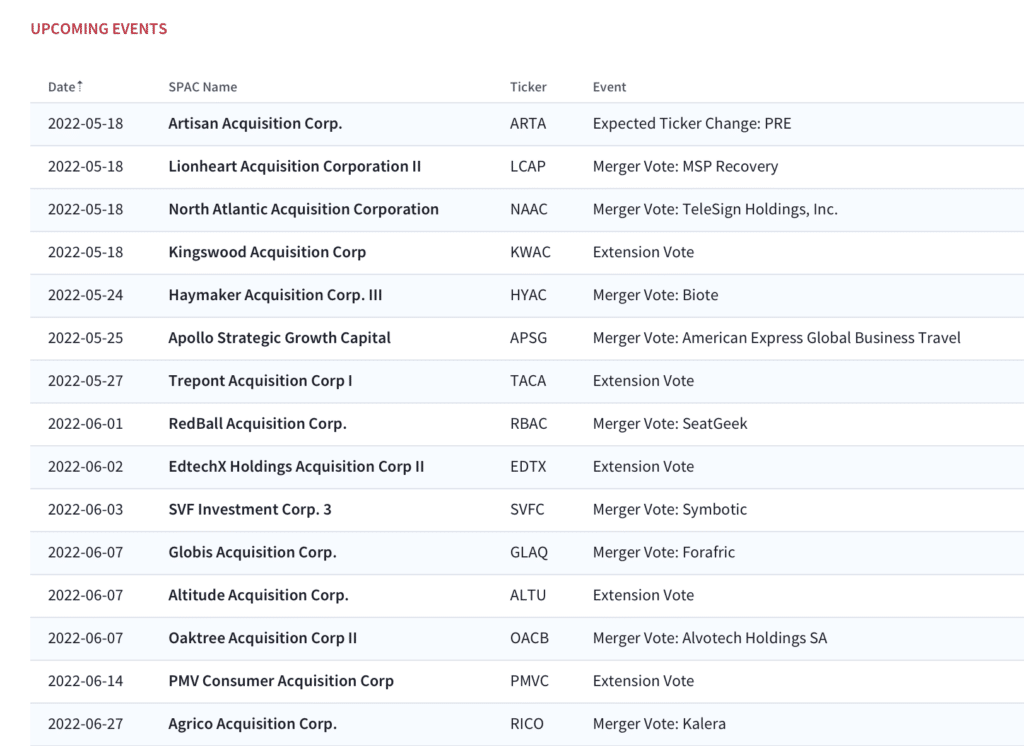Click 'Merger Vote: Forafric' event
Screen dimensions: 1024x746
click(x=664, y=553)
